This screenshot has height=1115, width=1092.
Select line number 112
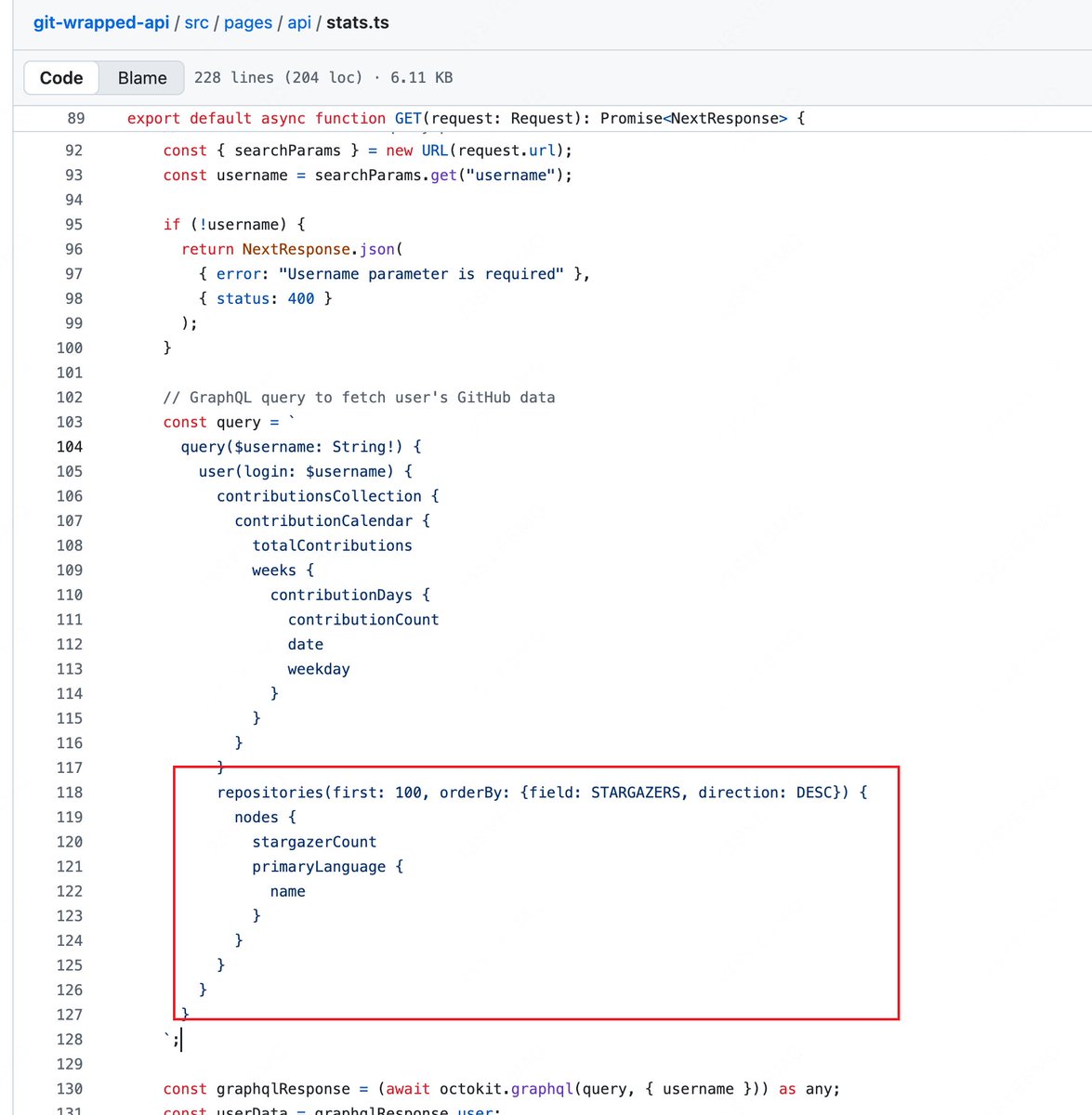pyautogui.click(x=70, y=644)
